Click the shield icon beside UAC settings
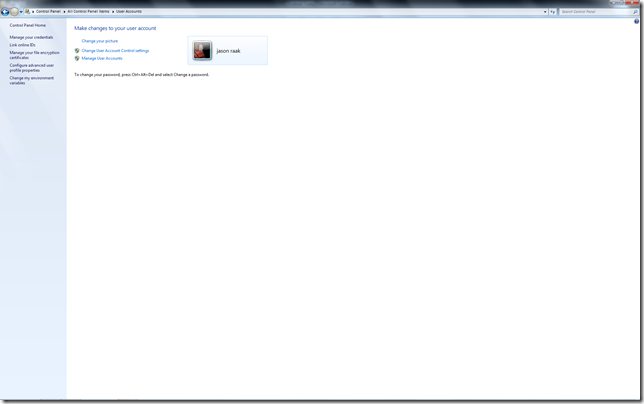This screenshot has width=644, height=404. (x=77, y=50)
